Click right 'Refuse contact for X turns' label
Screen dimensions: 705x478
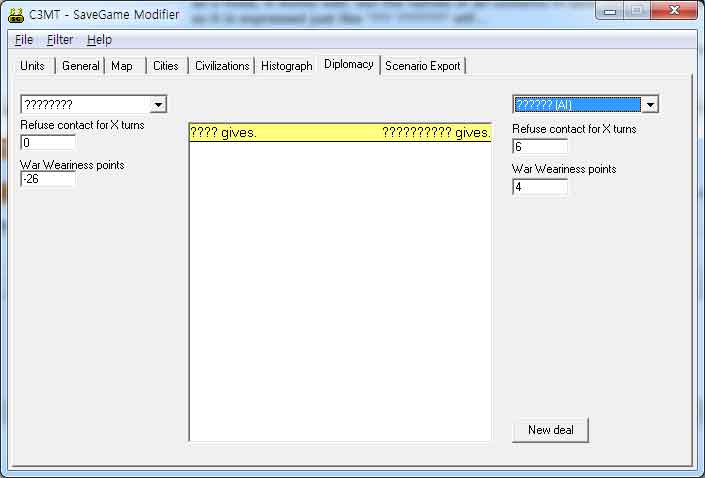tap(574, 129)
